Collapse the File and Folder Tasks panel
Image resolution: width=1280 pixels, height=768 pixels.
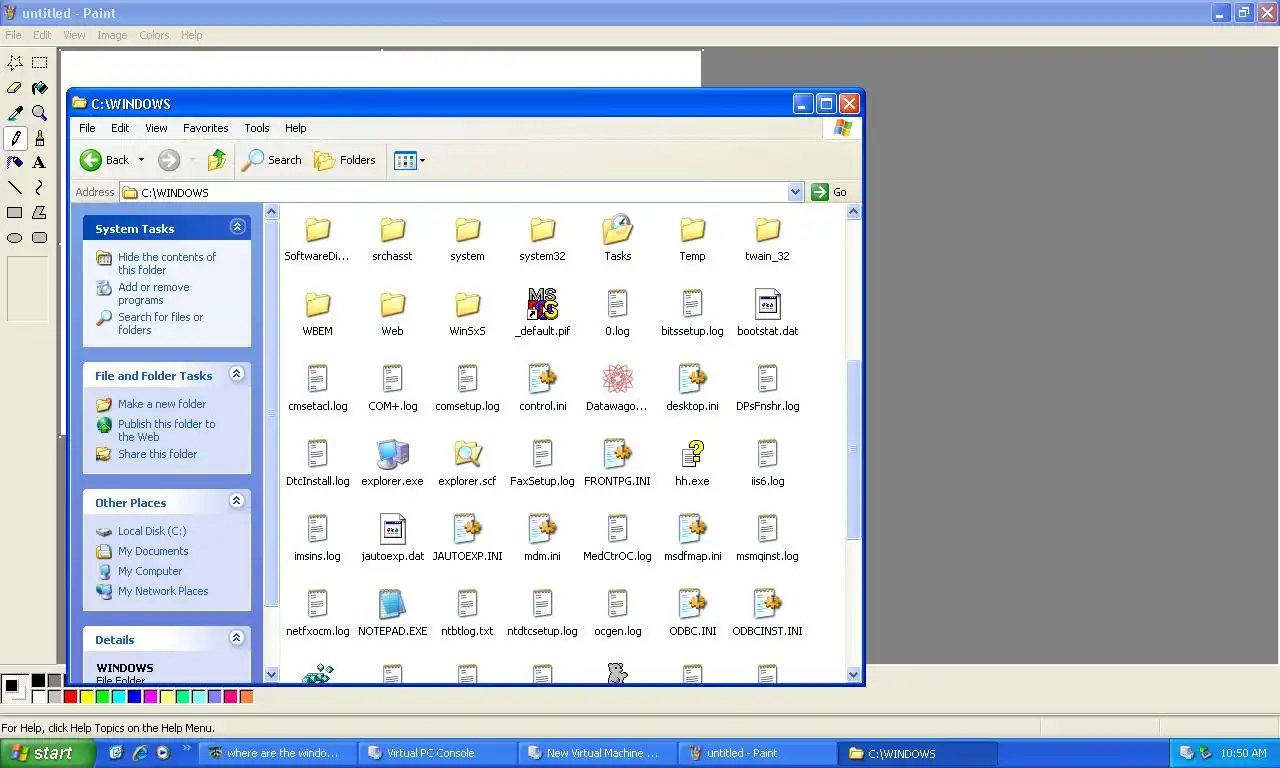[237, 374]
